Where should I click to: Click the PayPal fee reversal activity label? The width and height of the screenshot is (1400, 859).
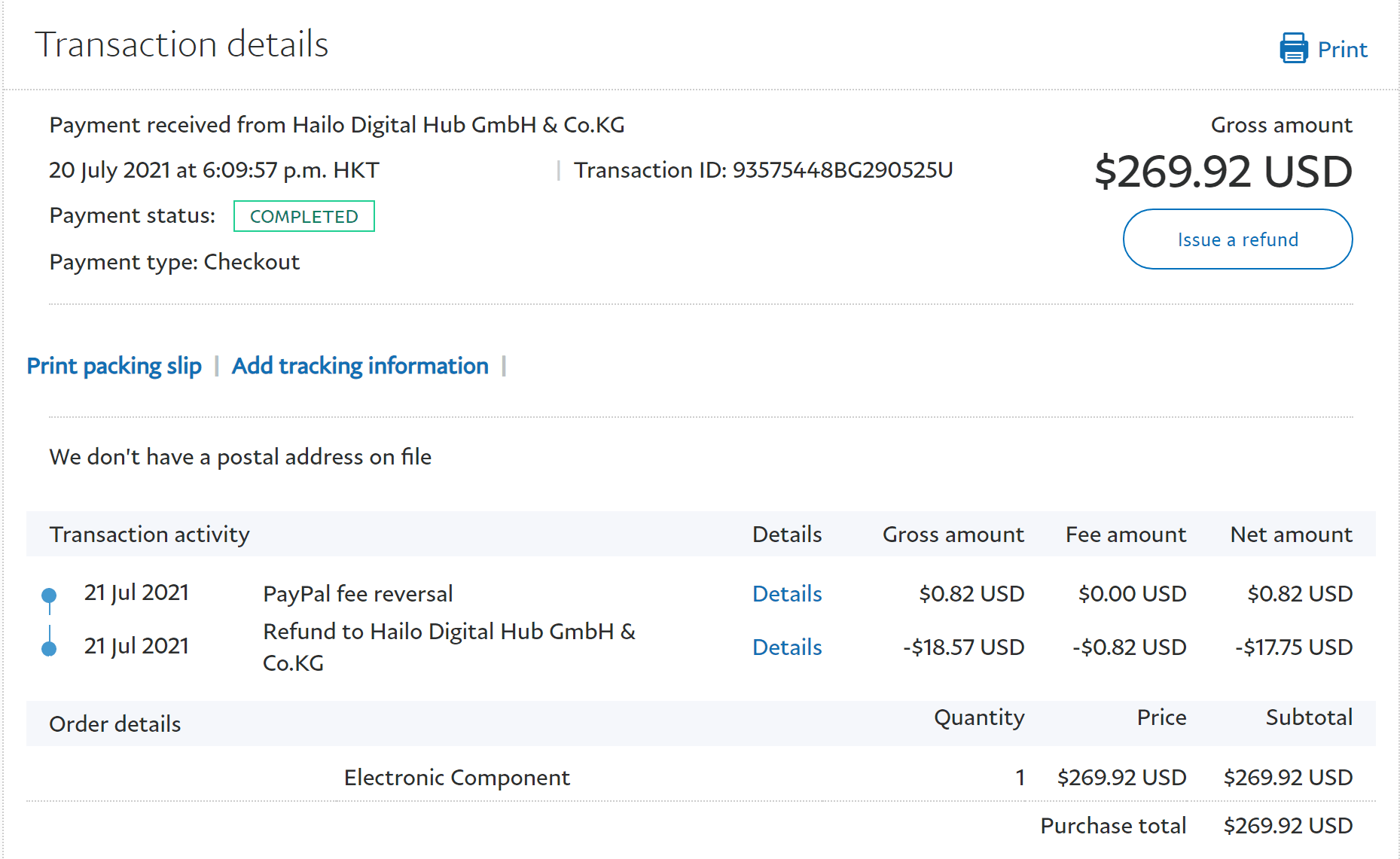pyautogui.click(x=358, y=594)
